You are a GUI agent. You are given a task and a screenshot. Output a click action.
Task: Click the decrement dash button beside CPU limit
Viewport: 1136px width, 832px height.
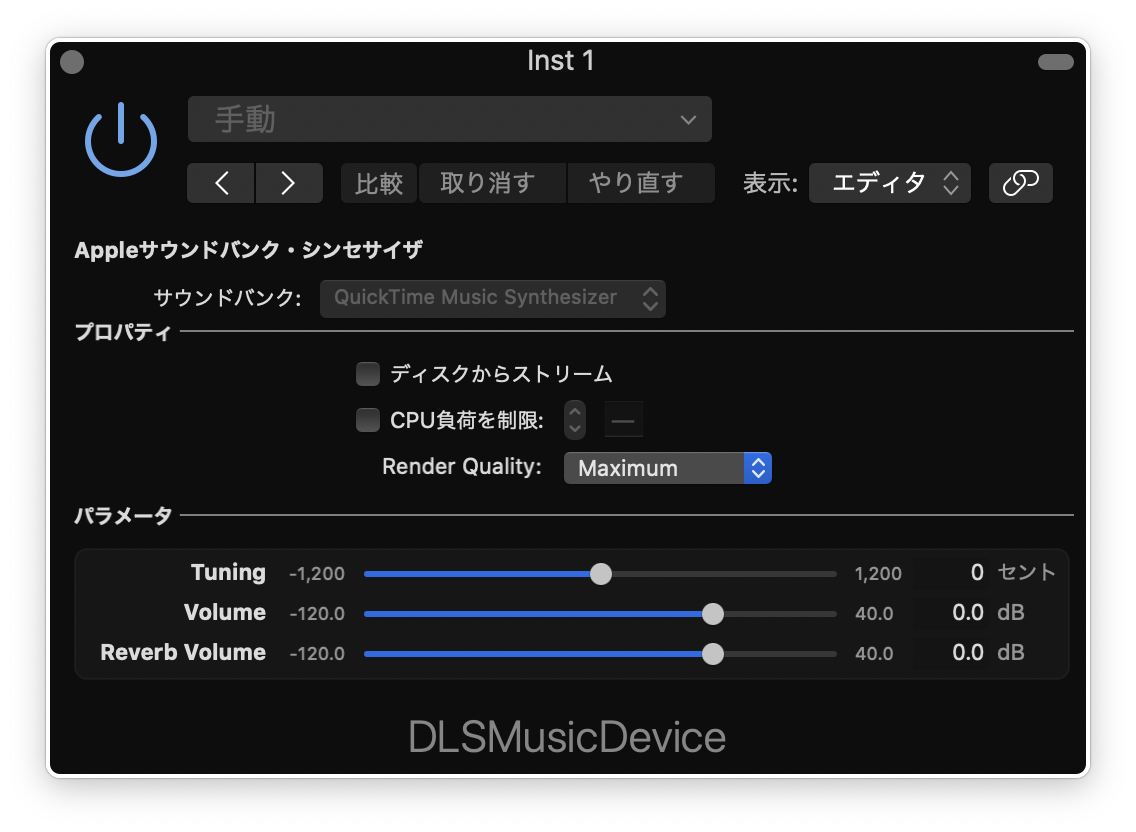click(623, 419)
